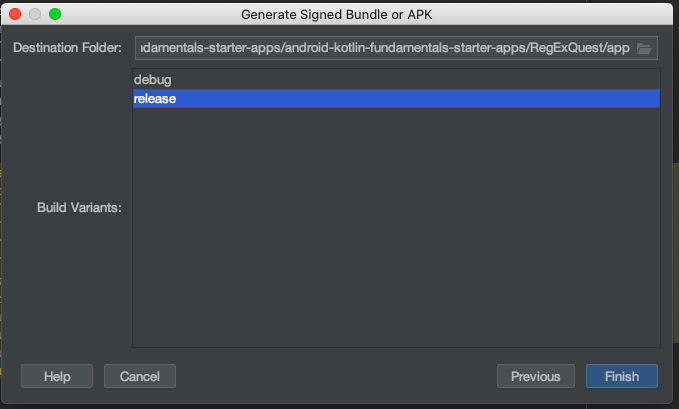Go back with the Previous button
The width and height of the screenshot is (679, 409).
pyautogui.click(x=536, y=376)
